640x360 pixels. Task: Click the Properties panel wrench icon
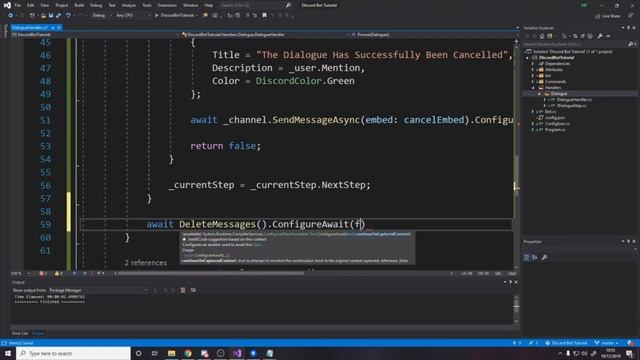click(x=544, y=258)
